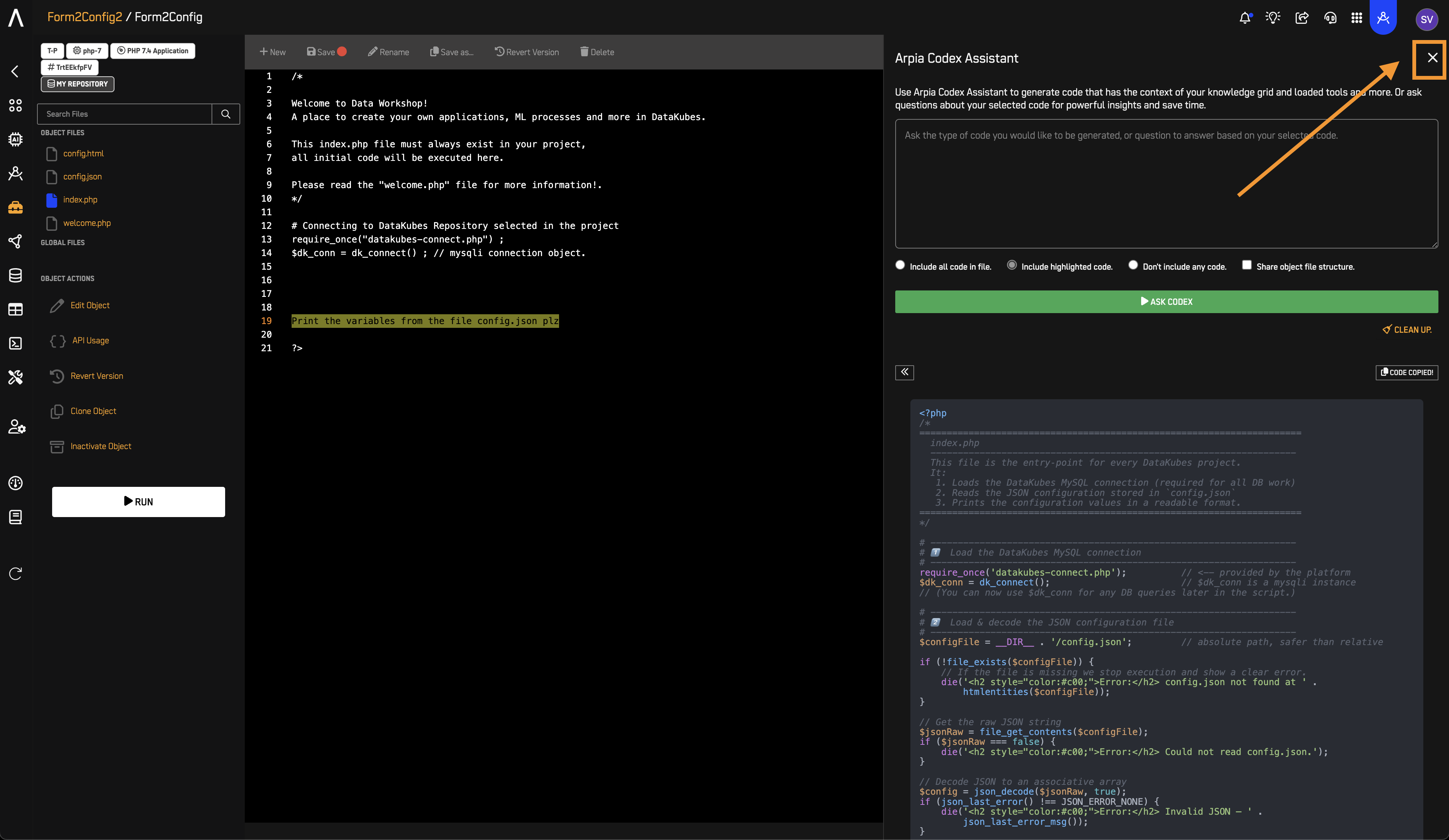Click the green Ask Codex button
1449x840 pixels.
click(1166, 302)
